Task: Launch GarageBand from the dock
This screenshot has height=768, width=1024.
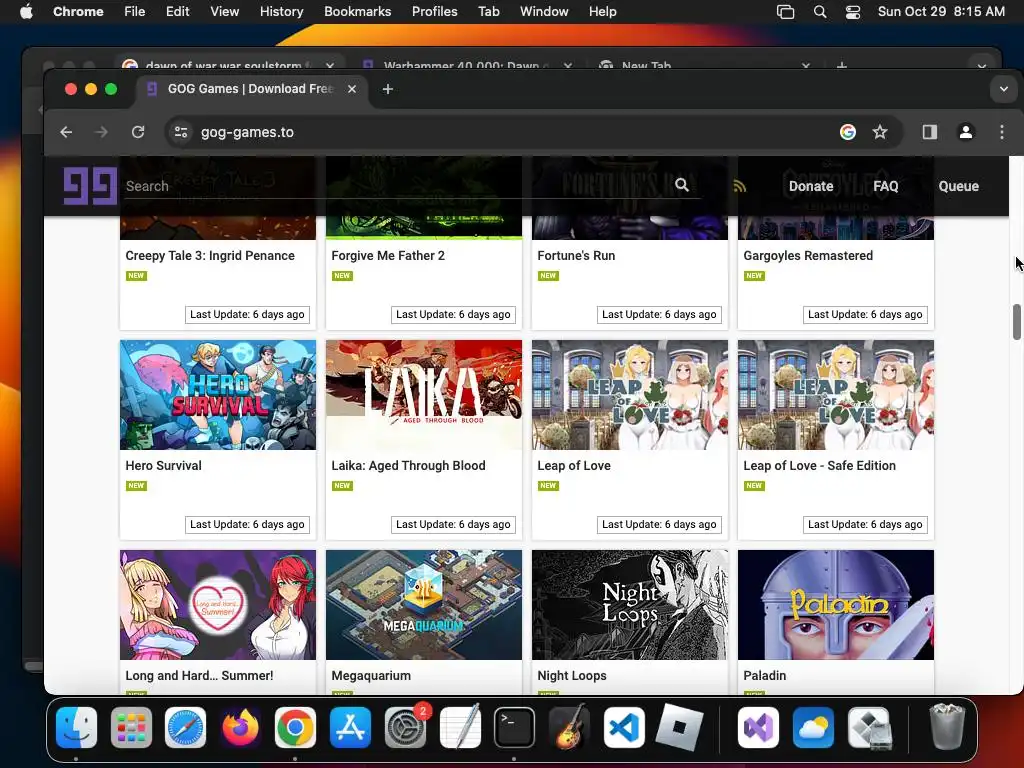Action: click(x=569, y=728)
